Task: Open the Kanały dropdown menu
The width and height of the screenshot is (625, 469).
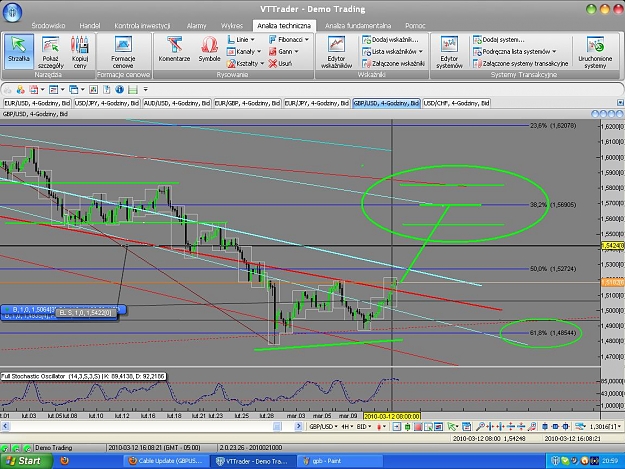Action: coord(244,51)
